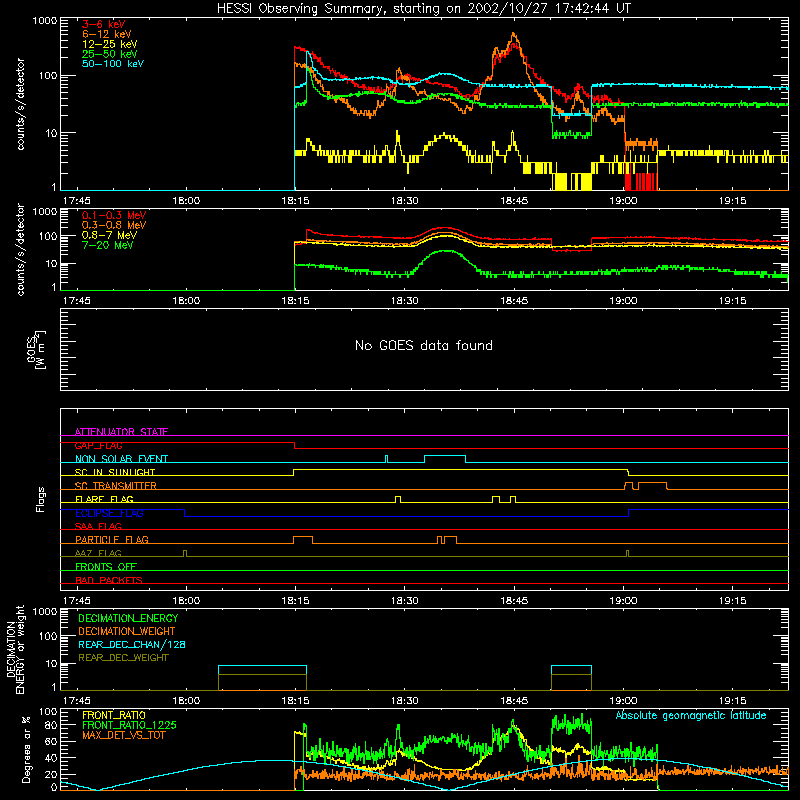Screen dimensions: 800x800
Task: Click the DECIMATION_WEIGHT legend label
Action: click(x=127, y=631)
